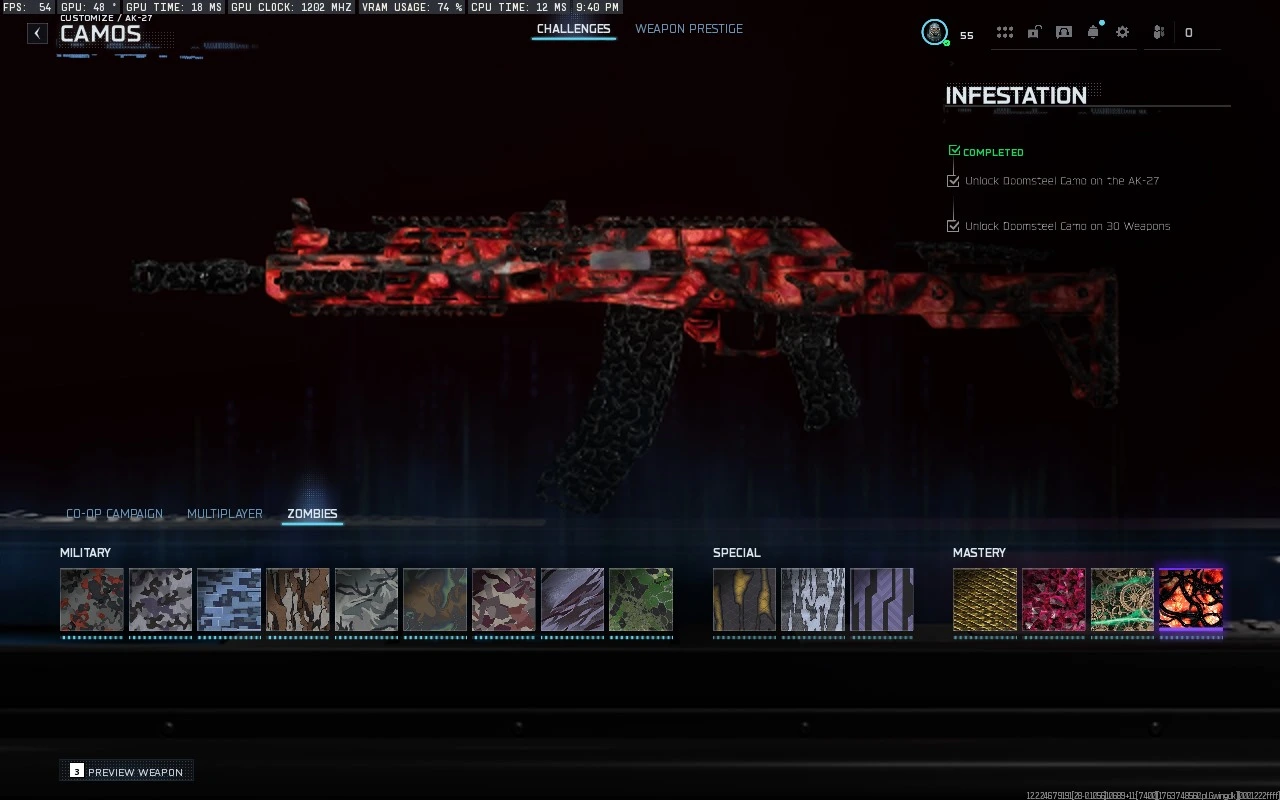Click the INFESTATION camo title
This screenshot has width=1280, height=800.
click(1016, 96)
